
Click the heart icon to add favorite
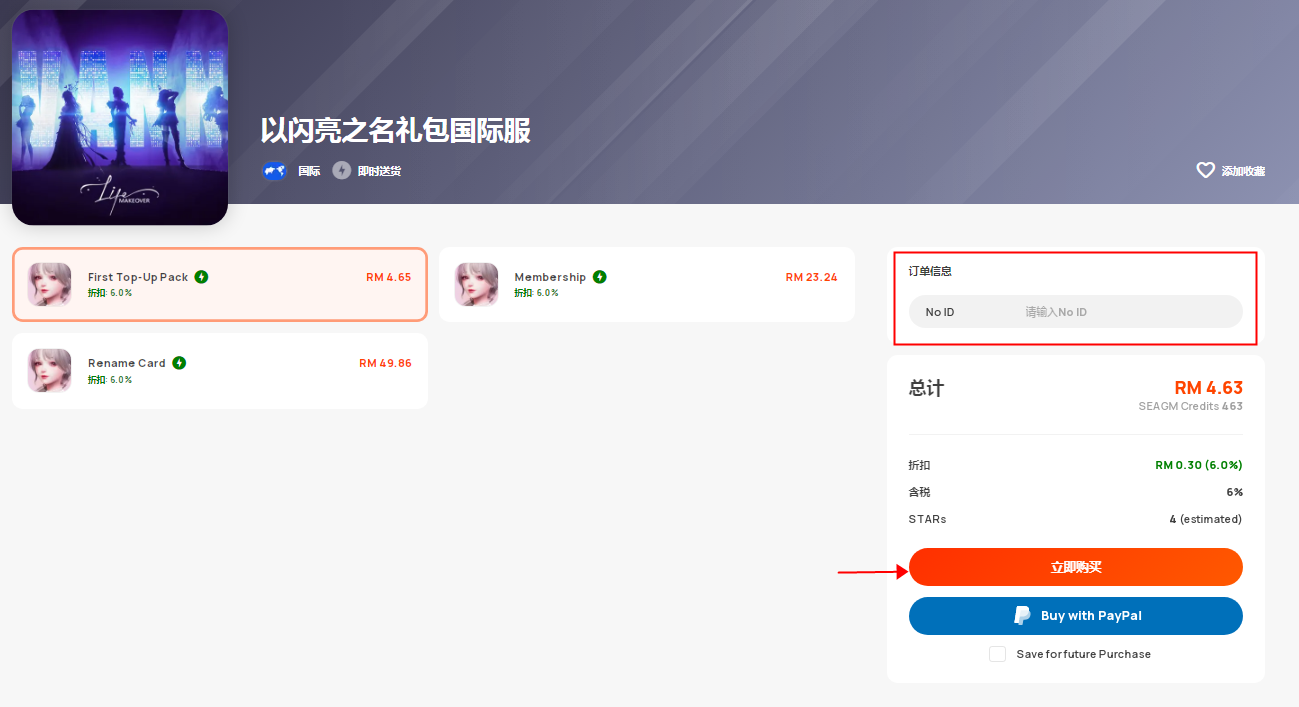1206,171
